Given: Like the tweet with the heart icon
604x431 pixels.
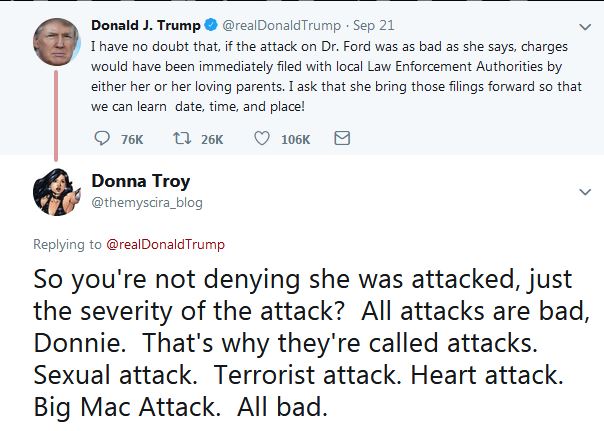Looking at the screenshot, I should (x=262, y=138).
